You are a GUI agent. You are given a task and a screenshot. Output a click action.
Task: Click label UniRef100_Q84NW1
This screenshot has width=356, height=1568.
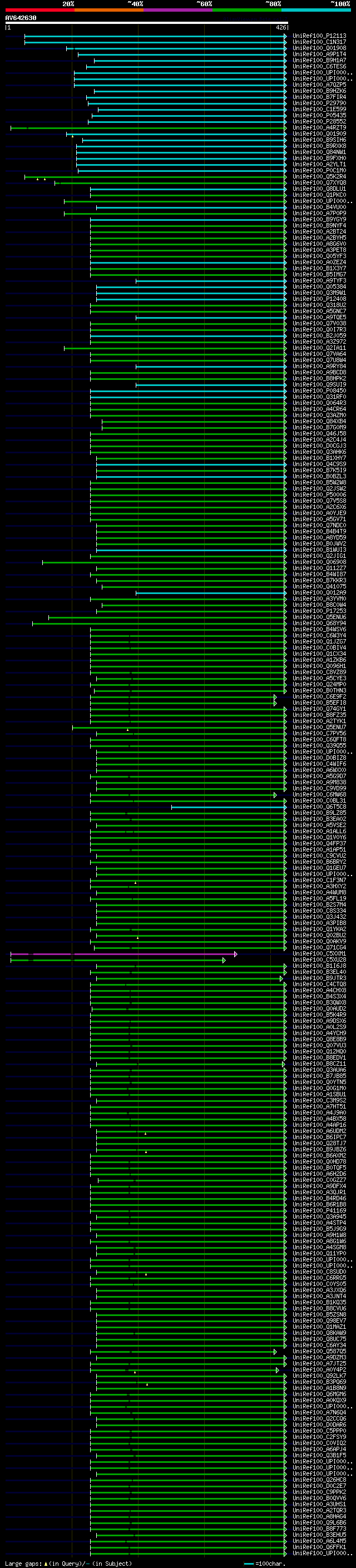[x=319, y=152]
